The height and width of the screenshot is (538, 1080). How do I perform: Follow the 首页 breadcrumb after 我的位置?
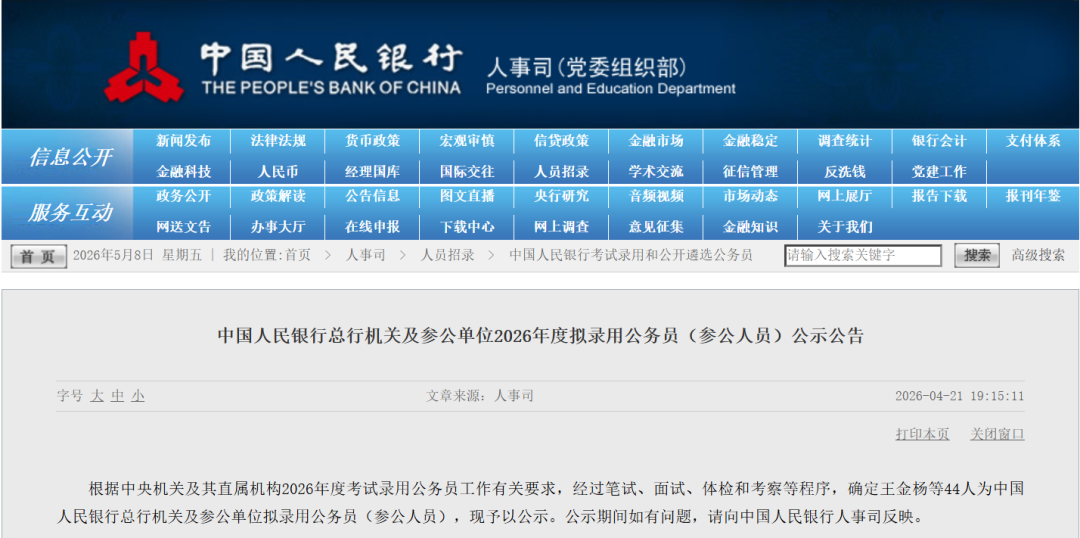[x=298, y=256]
